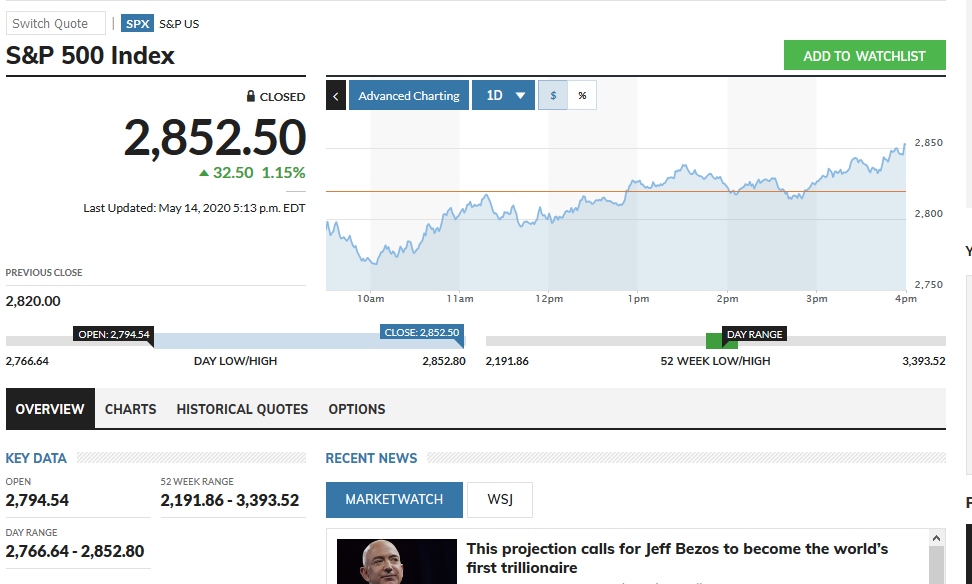Click the DAY RANGE marker on 52-week bar
The width and height of the screenshot is (972, 584).
754,334
